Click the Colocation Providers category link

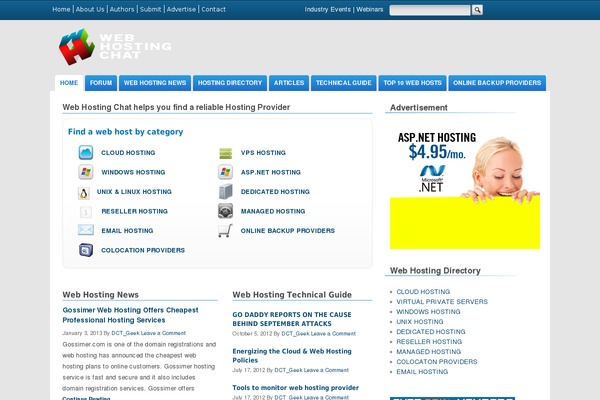[x=143, y=250]
